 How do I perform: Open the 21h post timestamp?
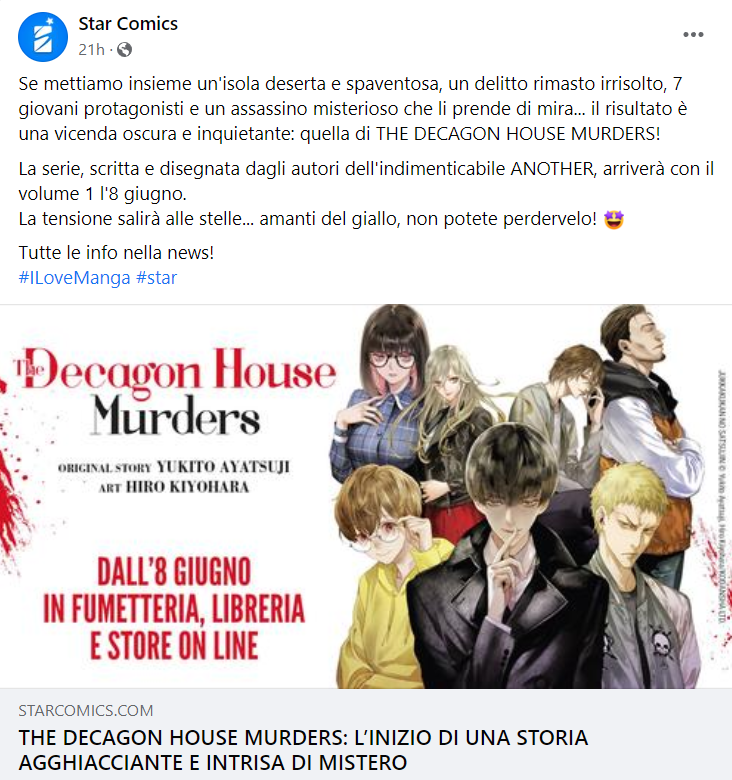tap(92, 50)
